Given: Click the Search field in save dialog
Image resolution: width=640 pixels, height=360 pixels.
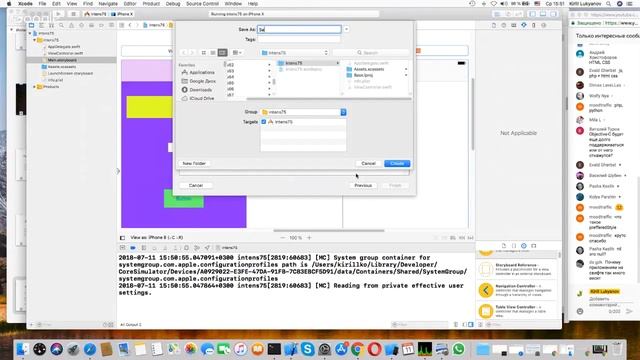Looking at the screenshot, I should [x=371, y=53].
